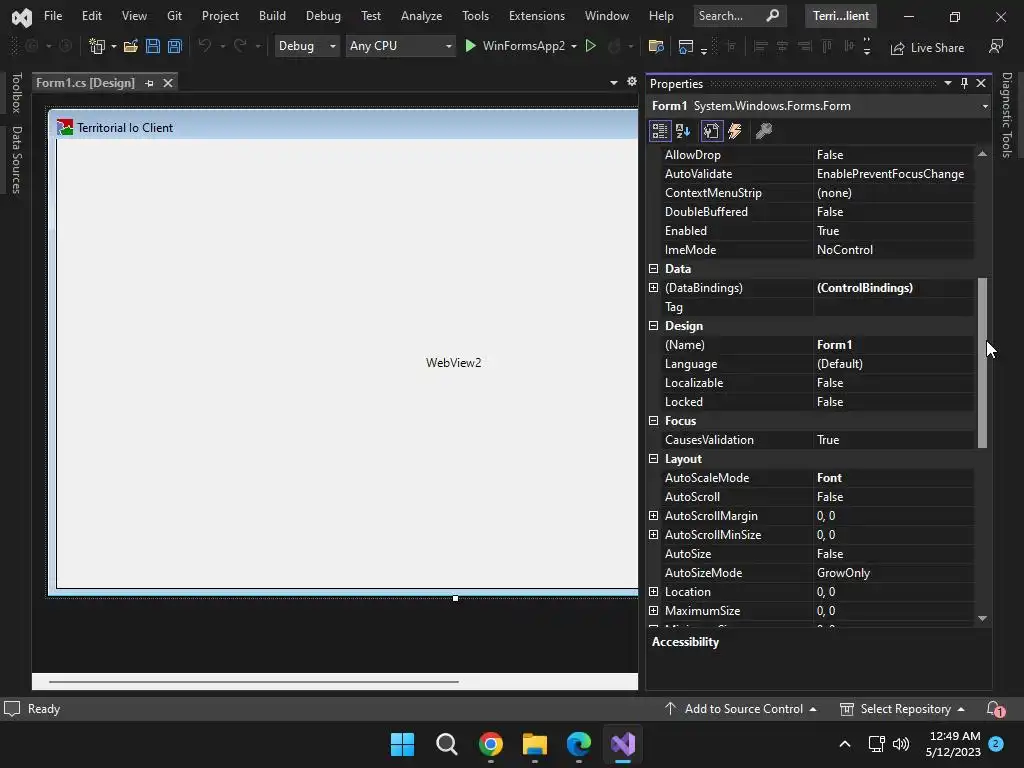Expand the AutoScrollMargin property
This screenshot has height=768, width=1024.
click(653, 515)
